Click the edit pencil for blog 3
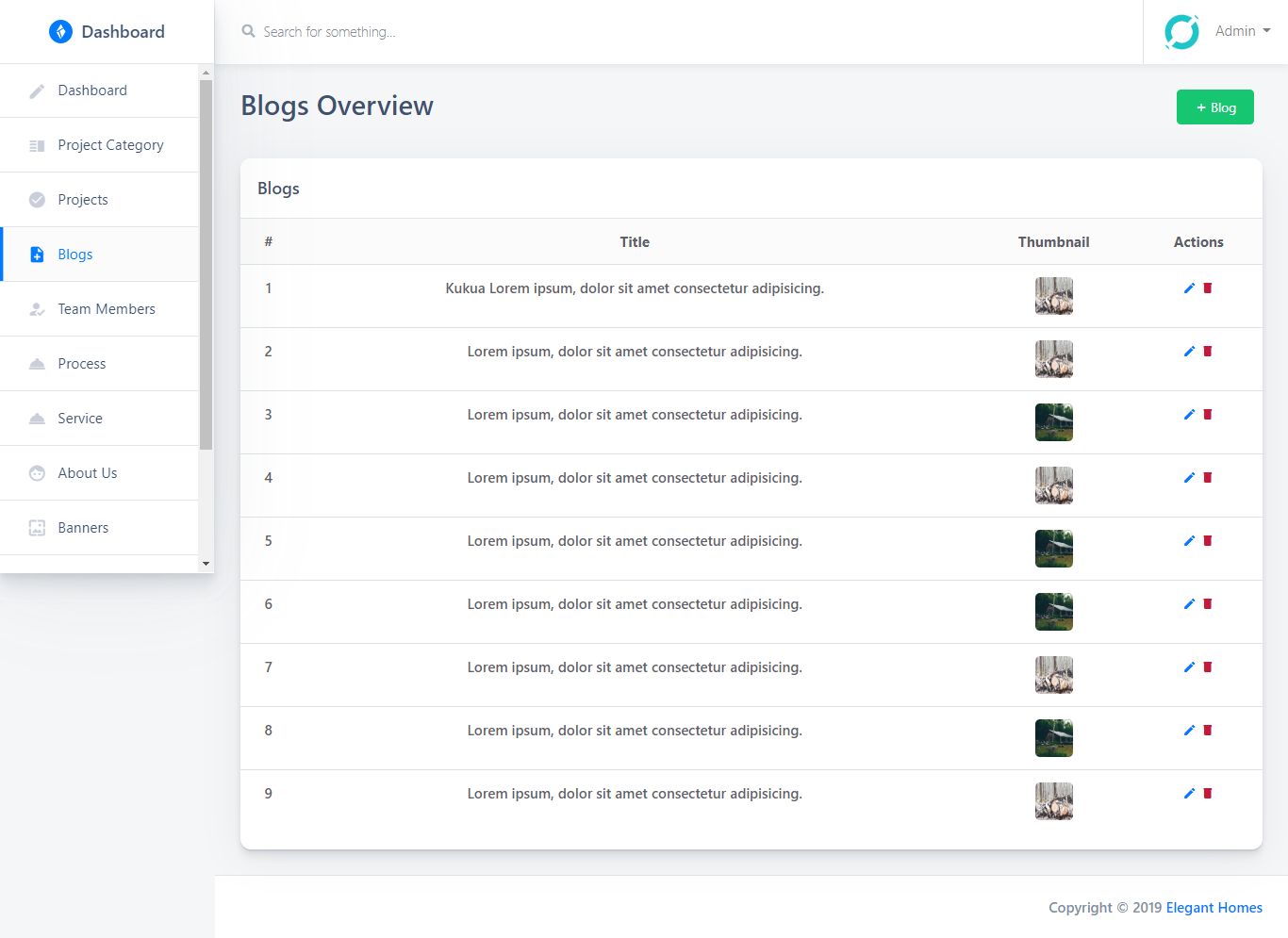The image size is (1288, 938). coord(1189,415)
